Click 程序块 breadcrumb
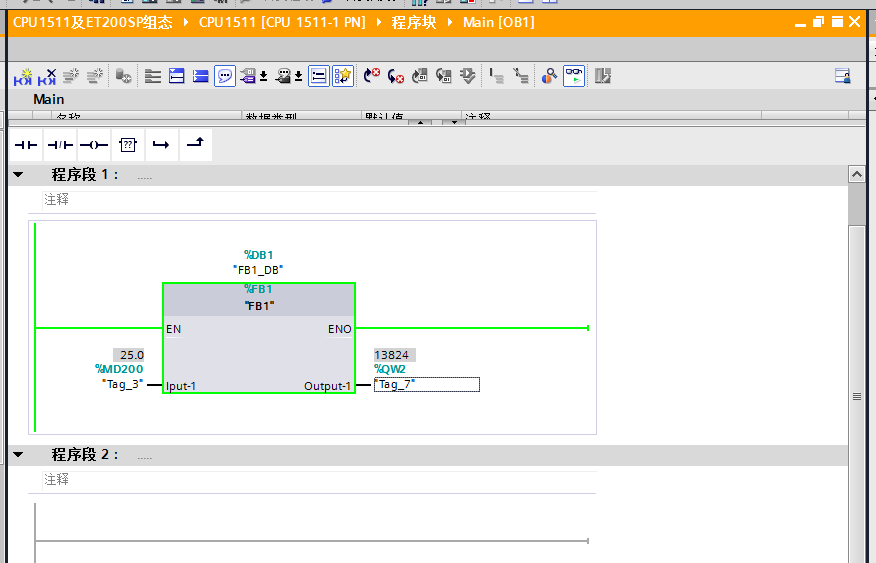 (414, 22)
